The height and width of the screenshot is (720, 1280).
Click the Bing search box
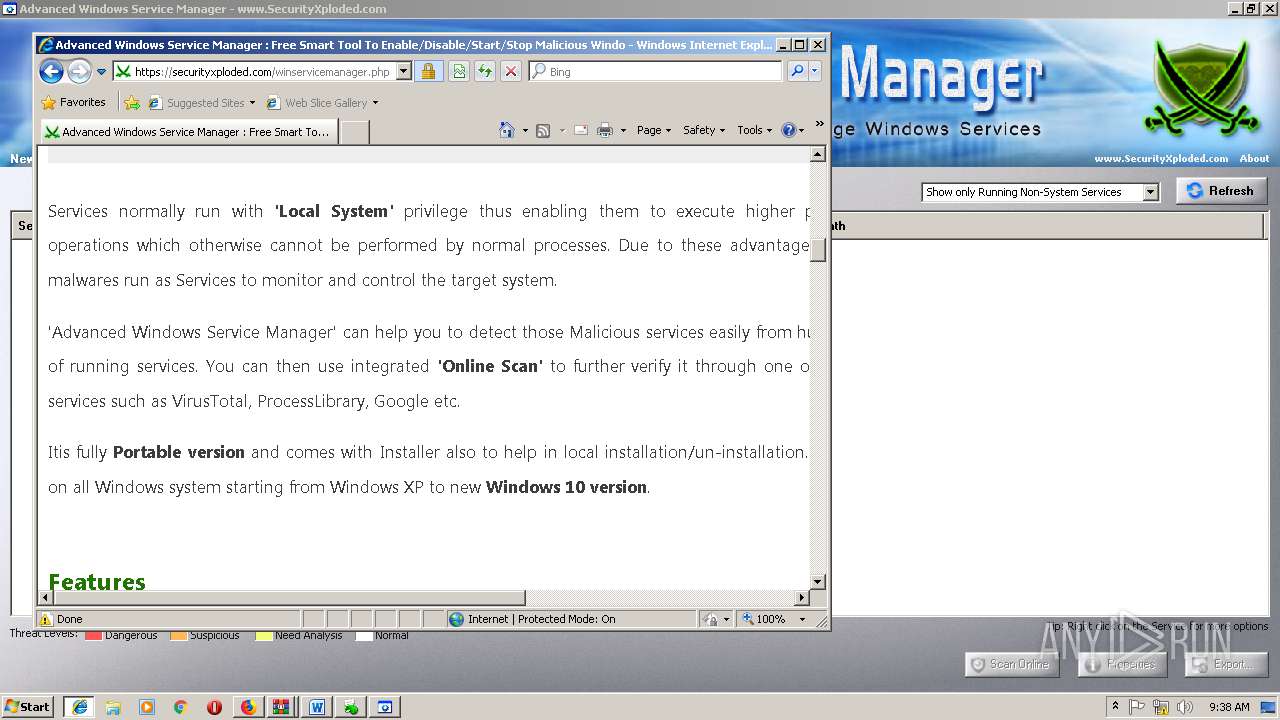[655, 72]
